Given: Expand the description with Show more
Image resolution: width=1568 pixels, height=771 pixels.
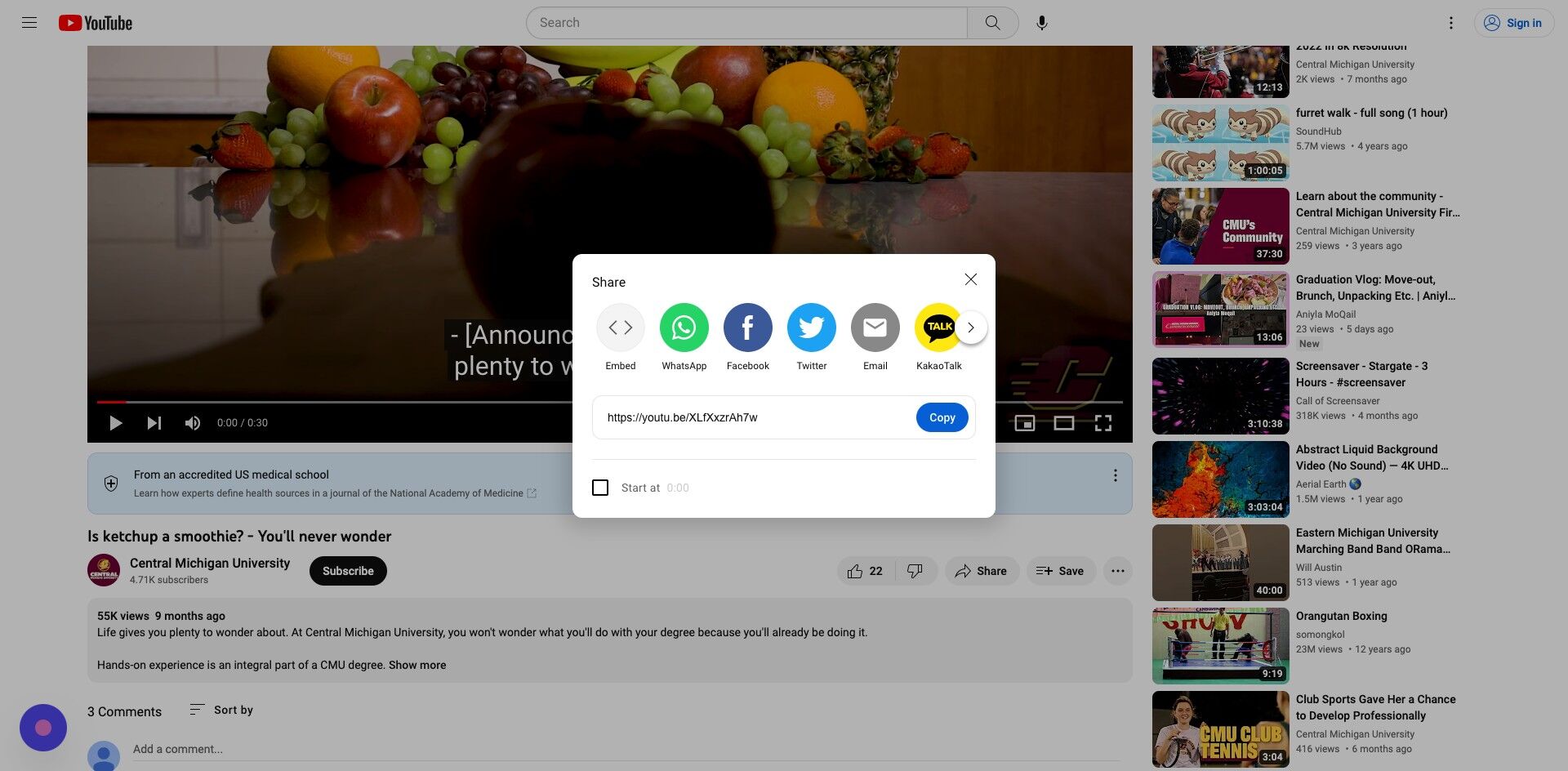Looking at the screenshot, I should pos(417,665).
